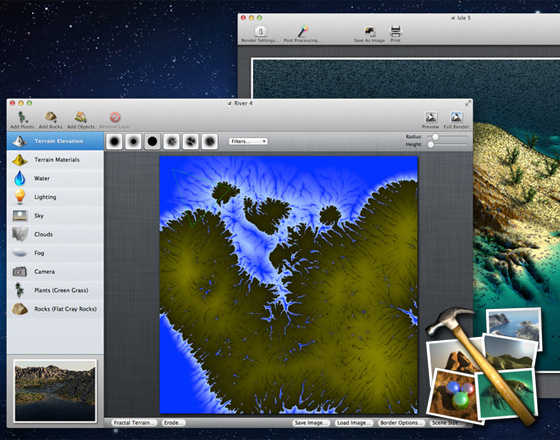Open the Filters dropdown
560x440 pixels.
[248, 141]
